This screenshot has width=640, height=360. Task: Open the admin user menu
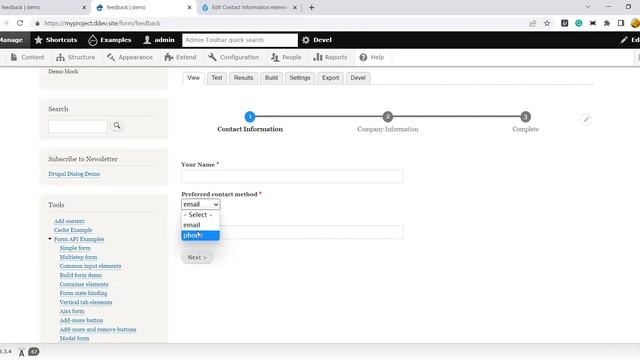click(159, 40)
